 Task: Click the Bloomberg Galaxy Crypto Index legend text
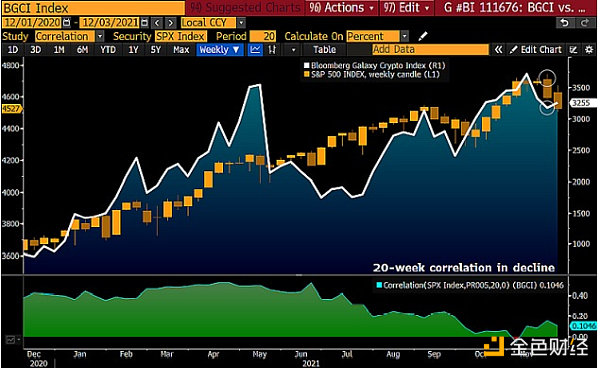pyautogui.click(x=378, y=66)
